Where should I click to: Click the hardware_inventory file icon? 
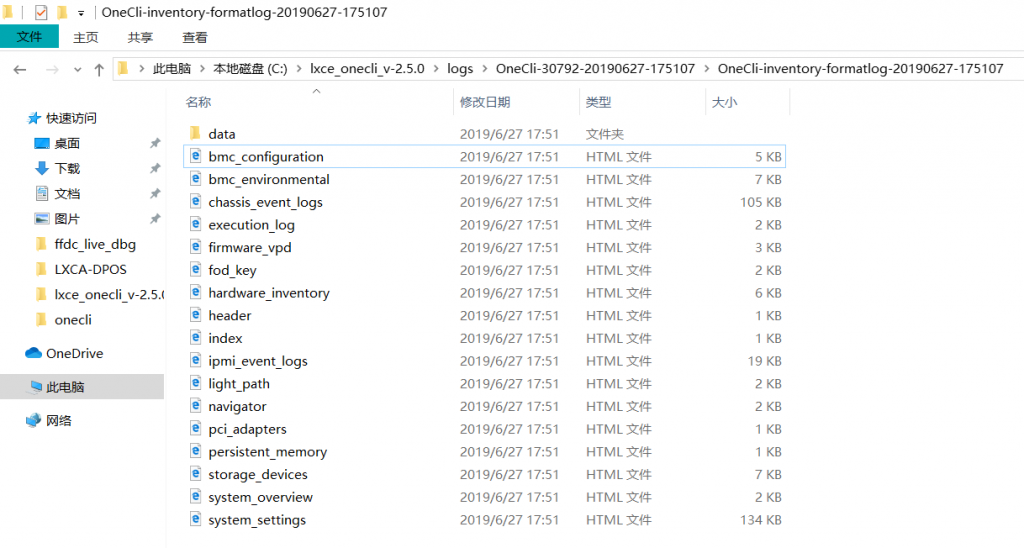195,293
